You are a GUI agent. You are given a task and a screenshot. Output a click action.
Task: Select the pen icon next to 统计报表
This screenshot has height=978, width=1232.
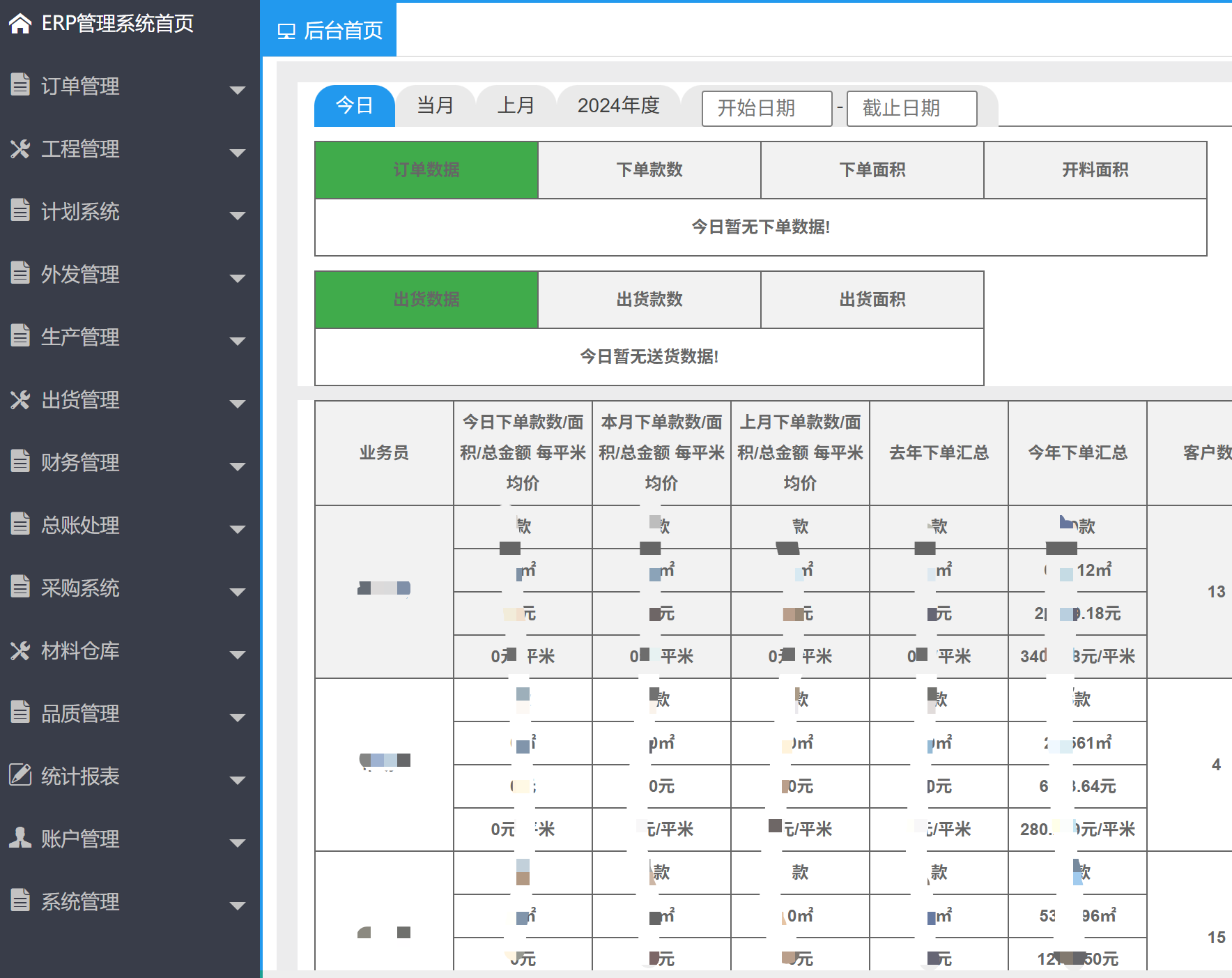[x=20, y=776]
